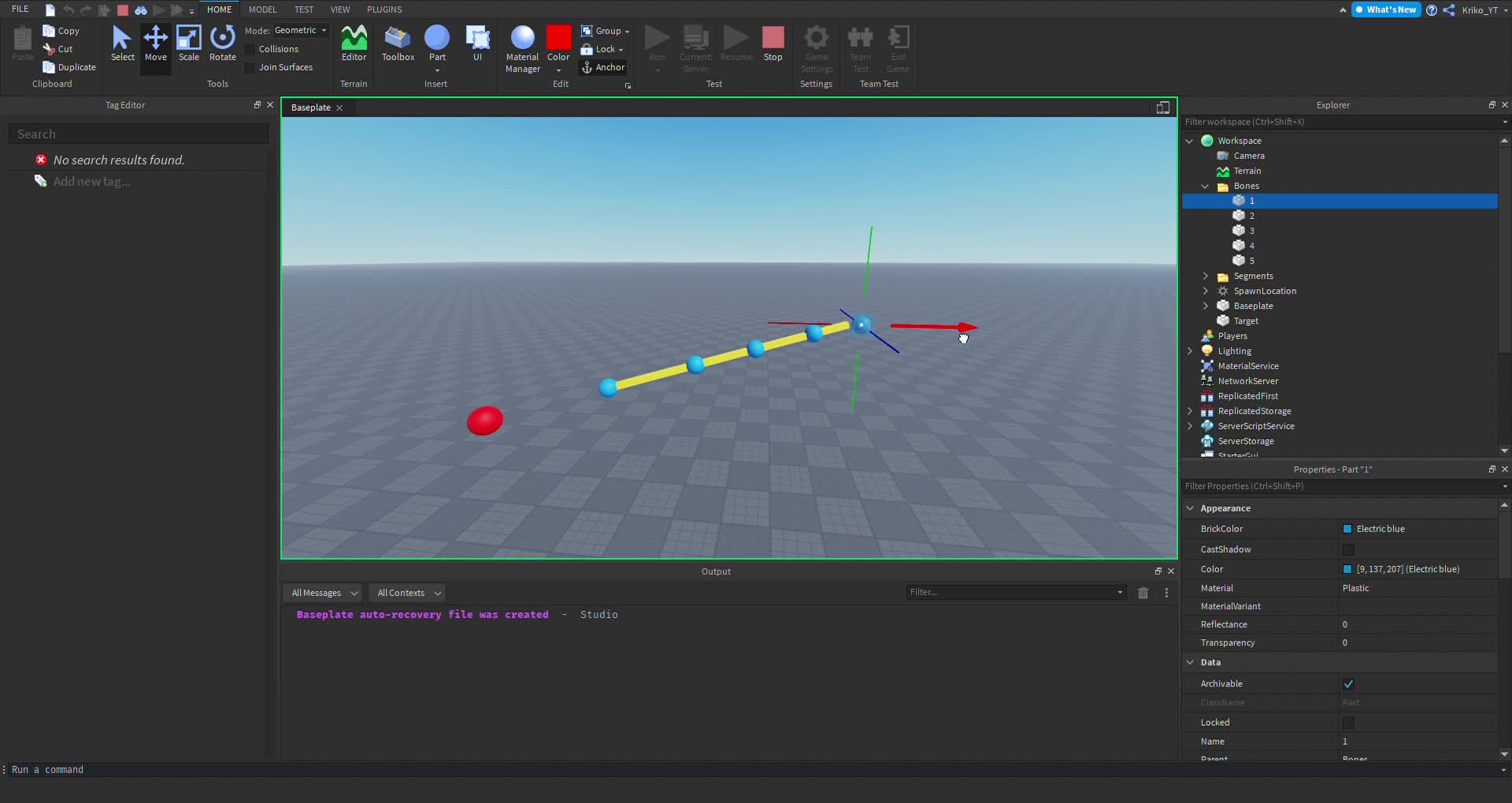Image resolution: width=1512 pixels, height=803 pixels.
Task: Open the Material Manager
Action: tap(522, 49)
